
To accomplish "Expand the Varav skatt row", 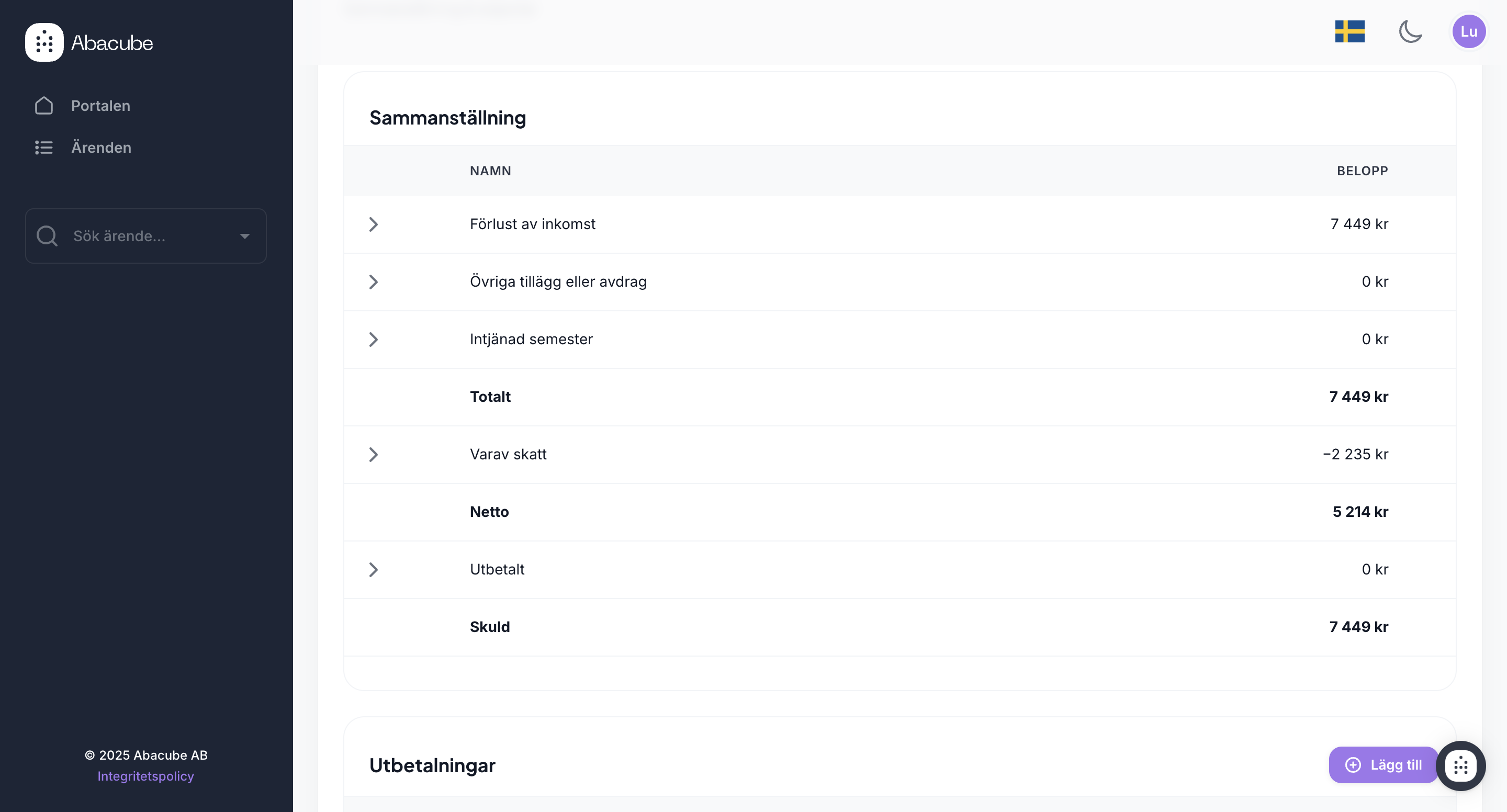I will point(373,455).
